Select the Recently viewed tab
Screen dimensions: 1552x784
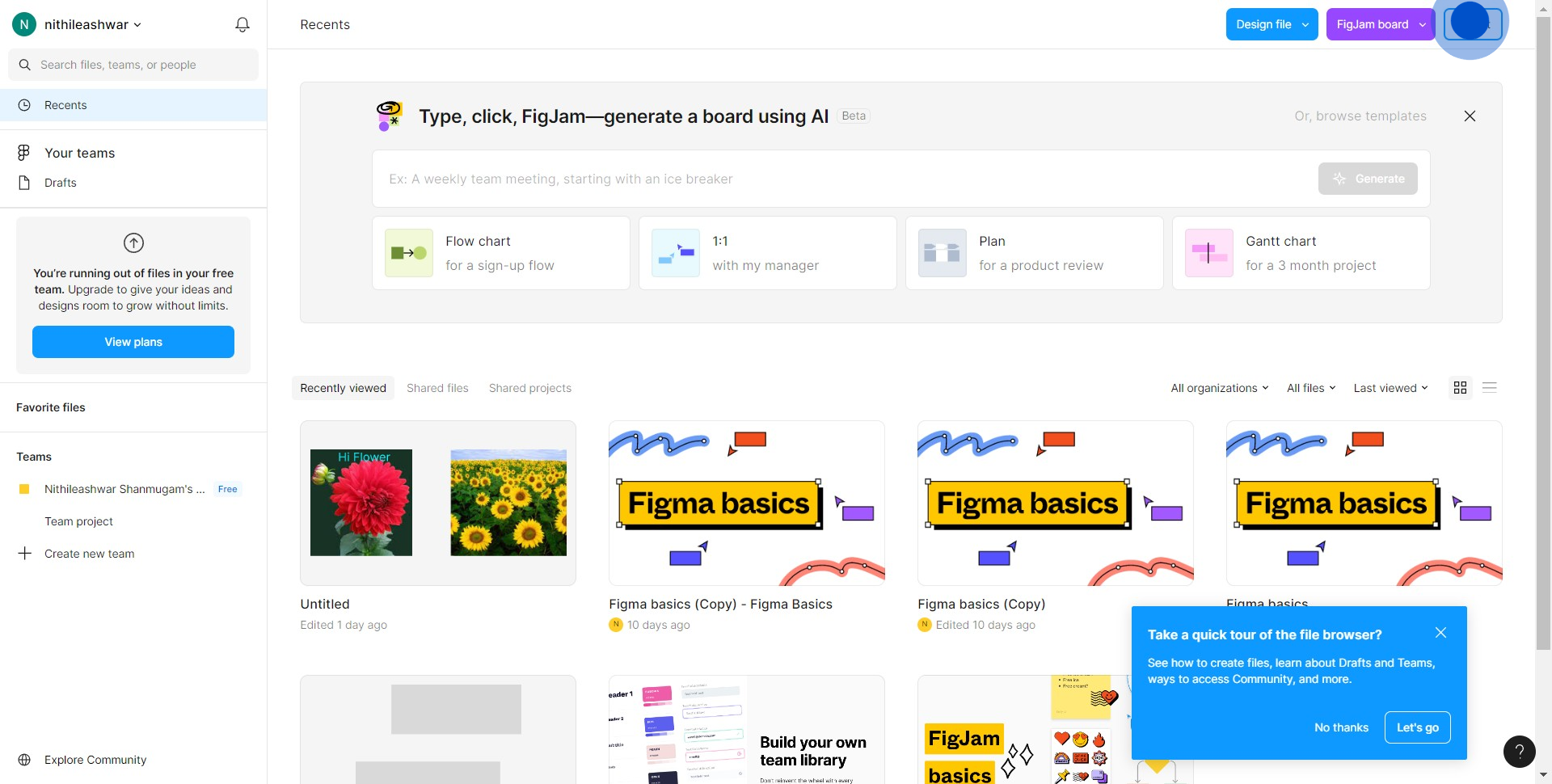(x=344, y=388)
